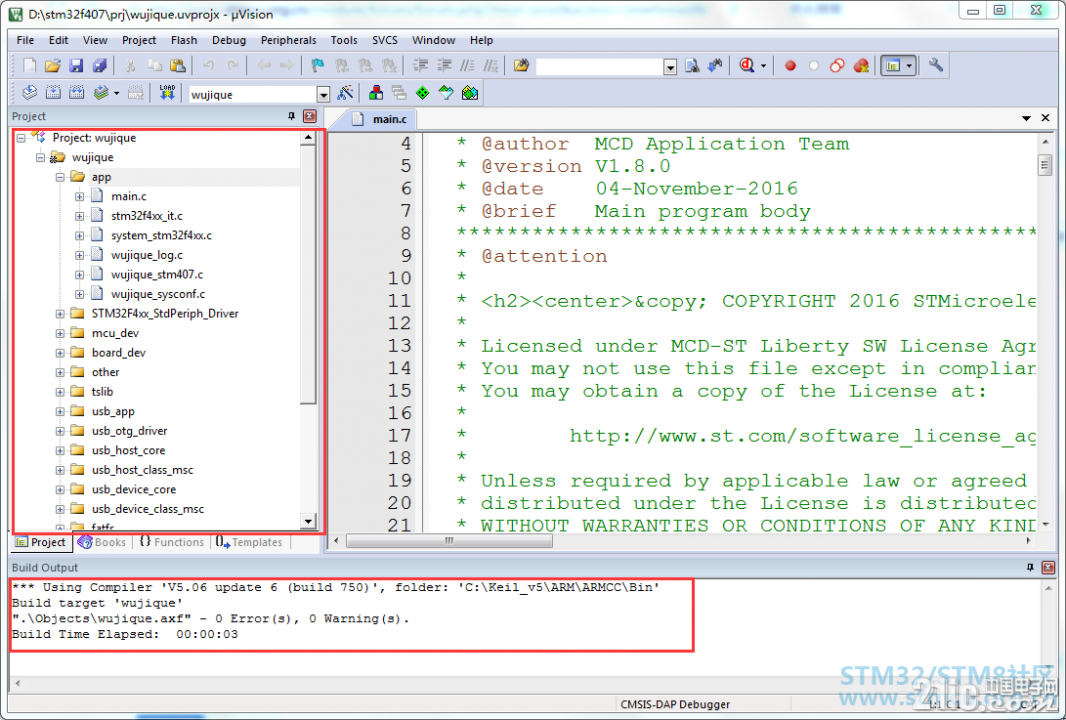Click the Rebuild all target files icon
Image resolution: width=1066 pixels, height=720 pixels.
tap(76, 93)
